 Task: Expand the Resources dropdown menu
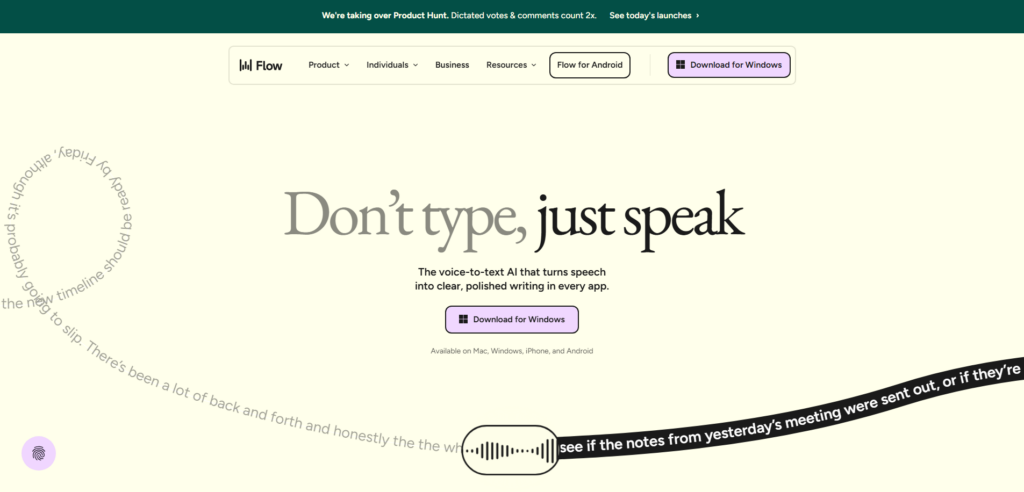coord(511,65)
